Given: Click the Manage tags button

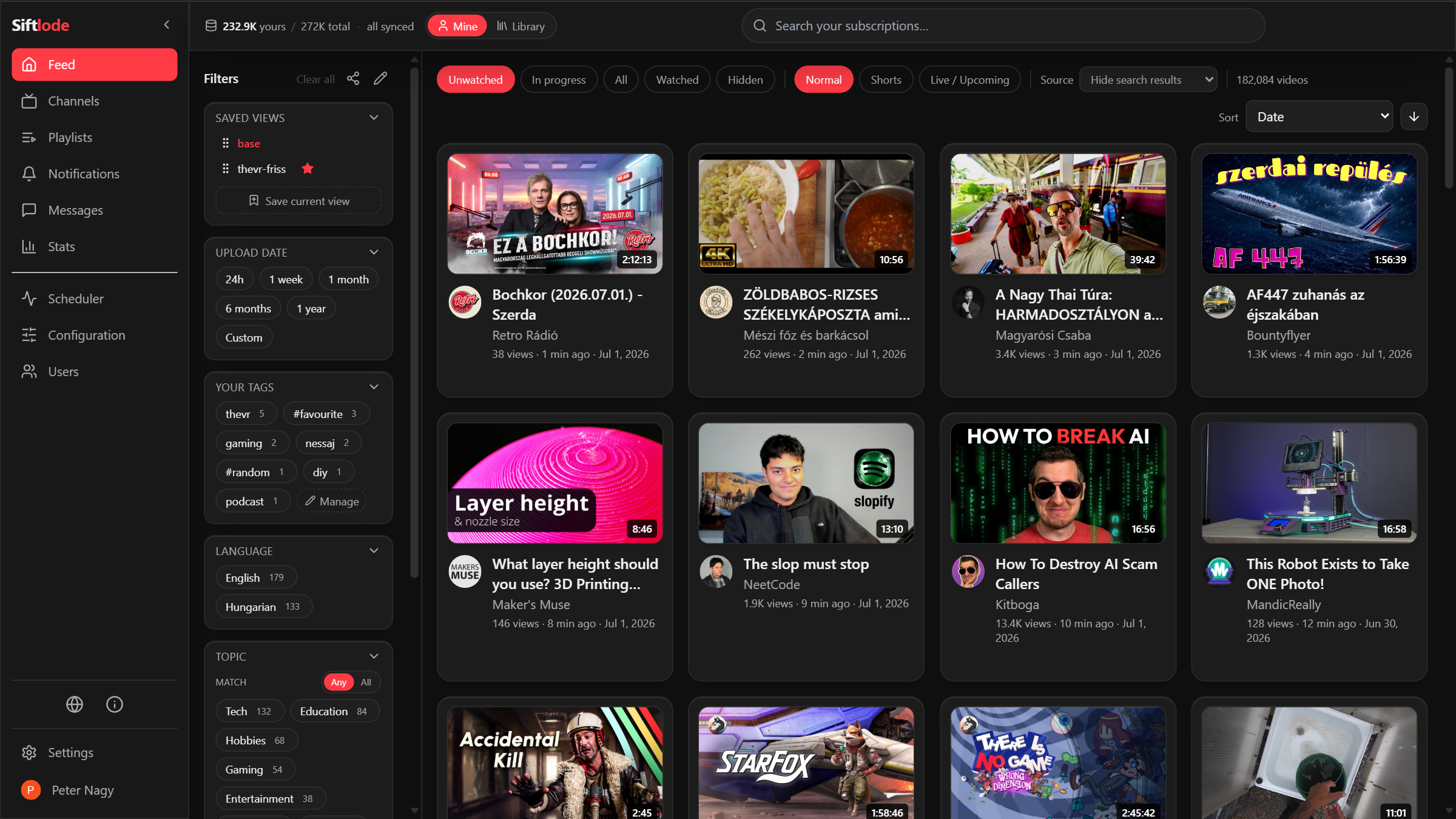Looking at the screenshot, I should pos(332,501).
